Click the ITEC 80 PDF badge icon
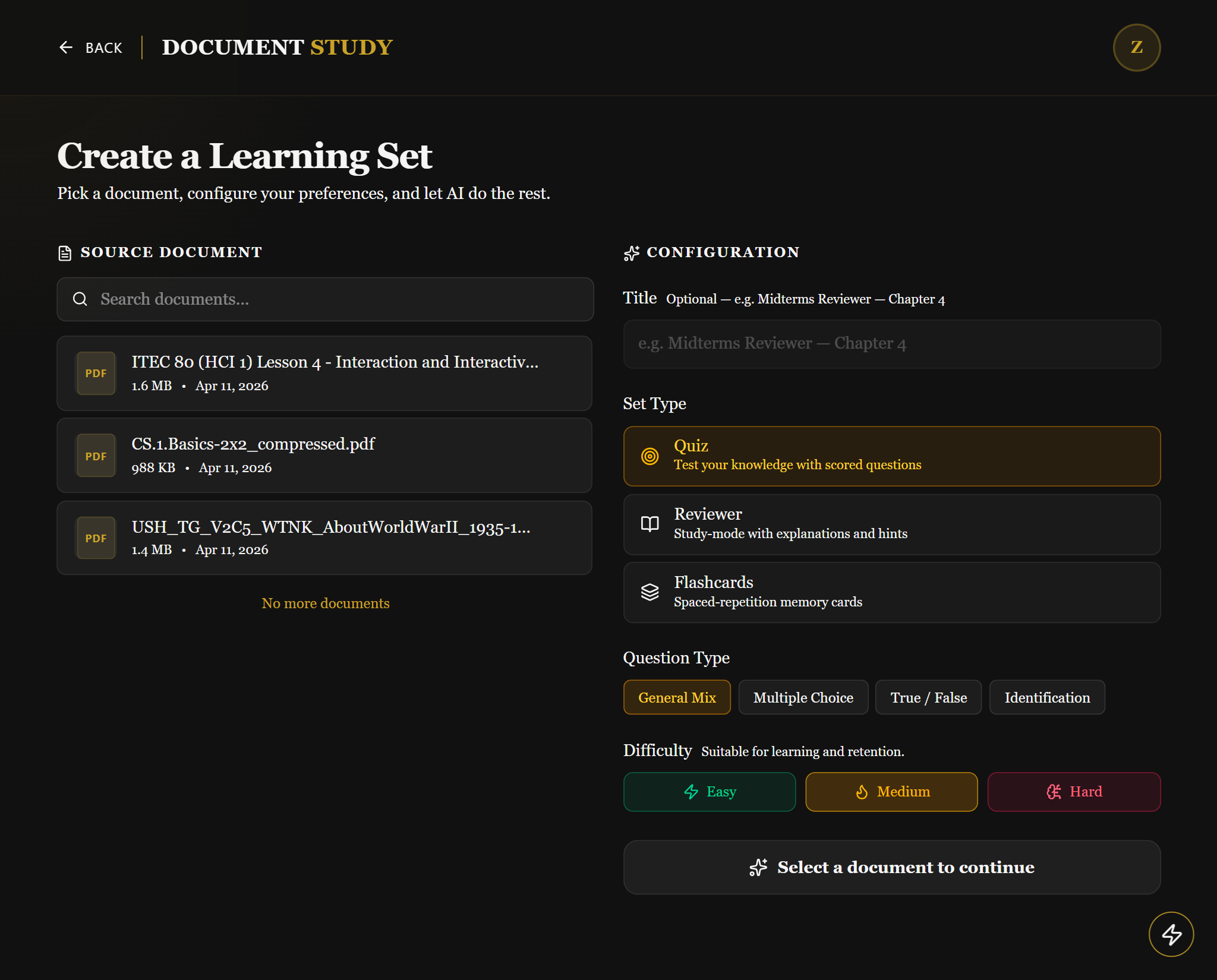 [x=96, y=374]
